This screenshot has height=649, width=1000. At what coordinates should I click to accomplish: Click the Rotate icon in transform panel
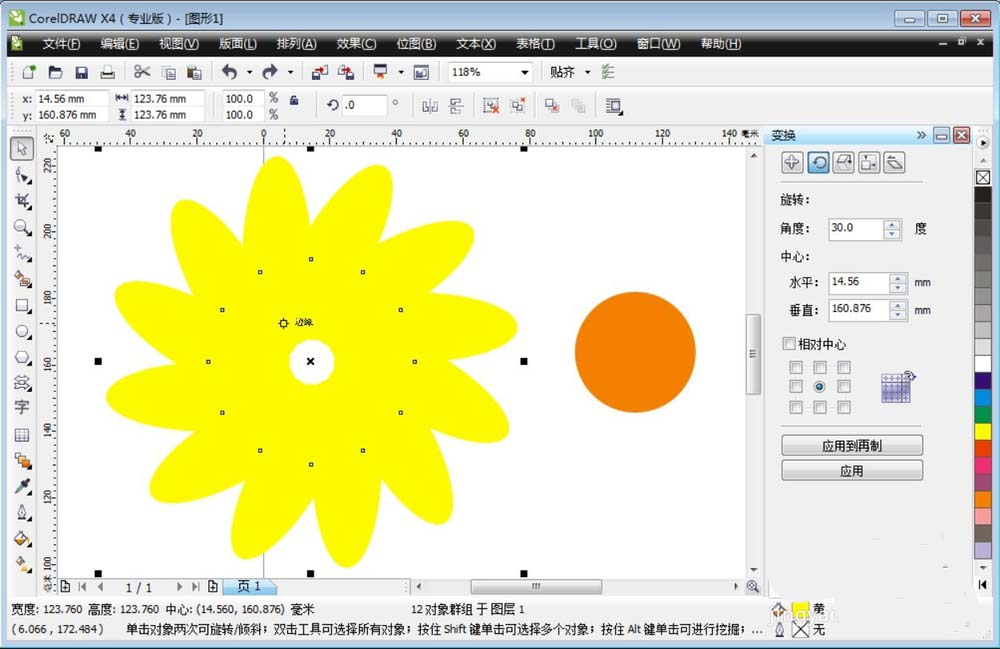point(818,163)
